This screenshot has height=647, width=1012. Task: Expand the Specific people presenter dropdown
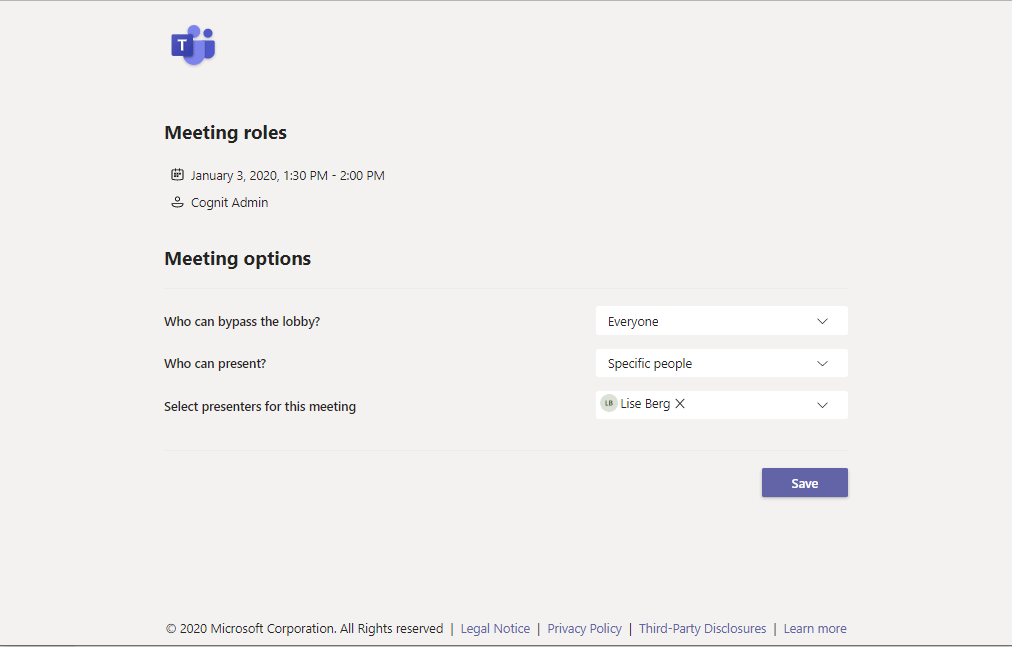(x=721, y=364)
